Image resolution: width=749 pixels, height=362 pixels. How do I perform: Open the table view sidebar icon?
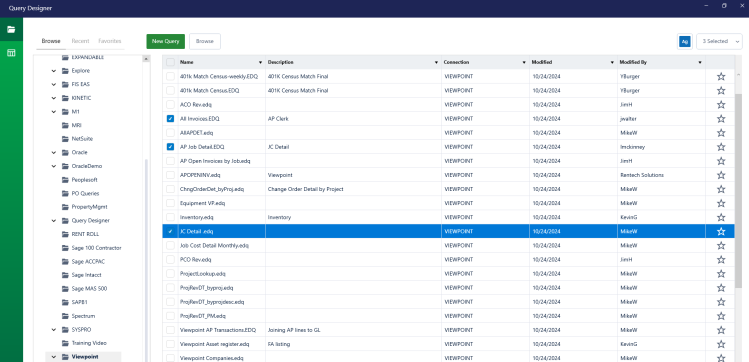[11, 53]
